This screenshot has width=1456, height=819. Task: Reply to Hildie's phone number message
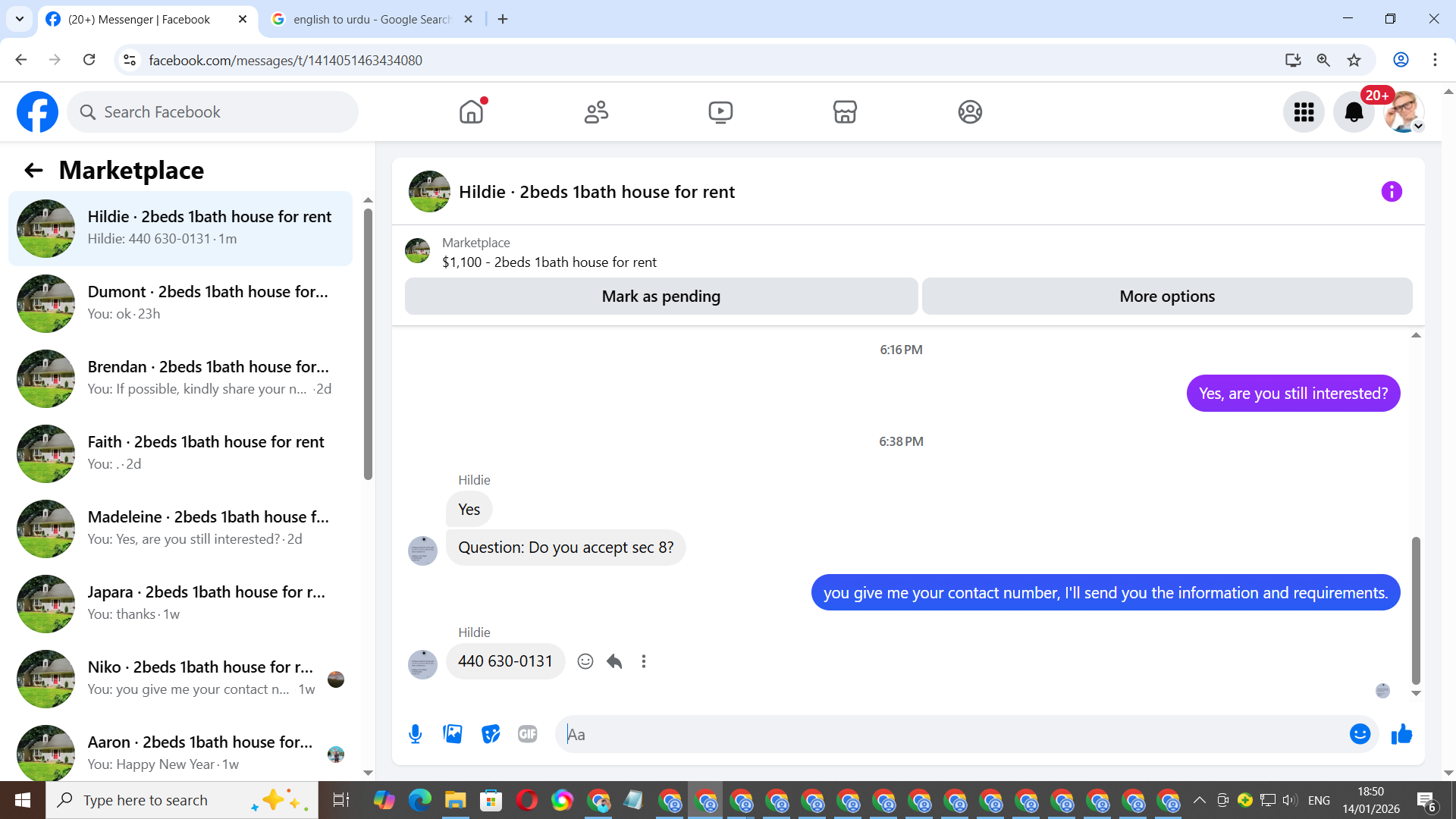click(x=614, y=661)
